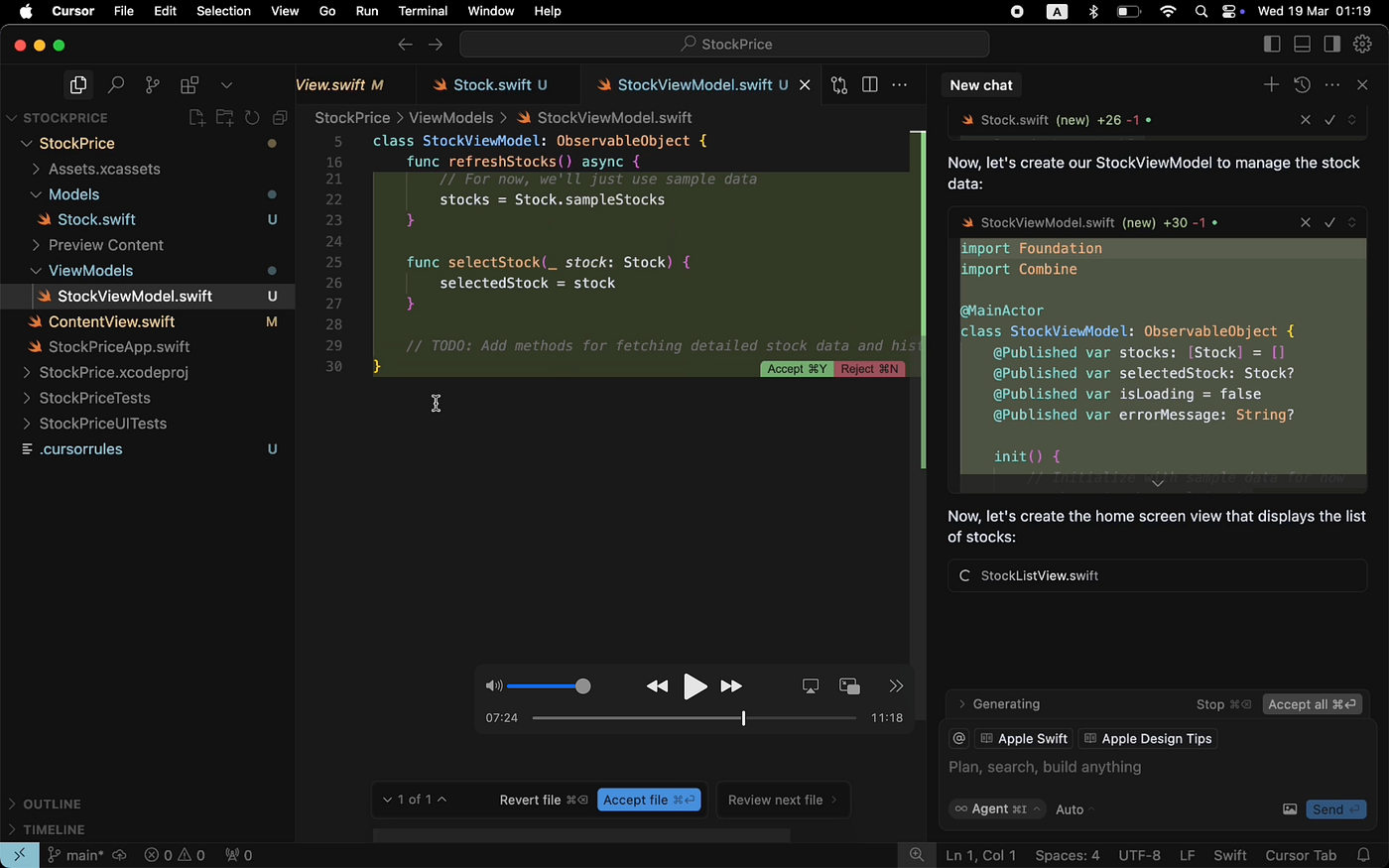Click the video volume slider
1389x868 pixels.
point(548,686)
